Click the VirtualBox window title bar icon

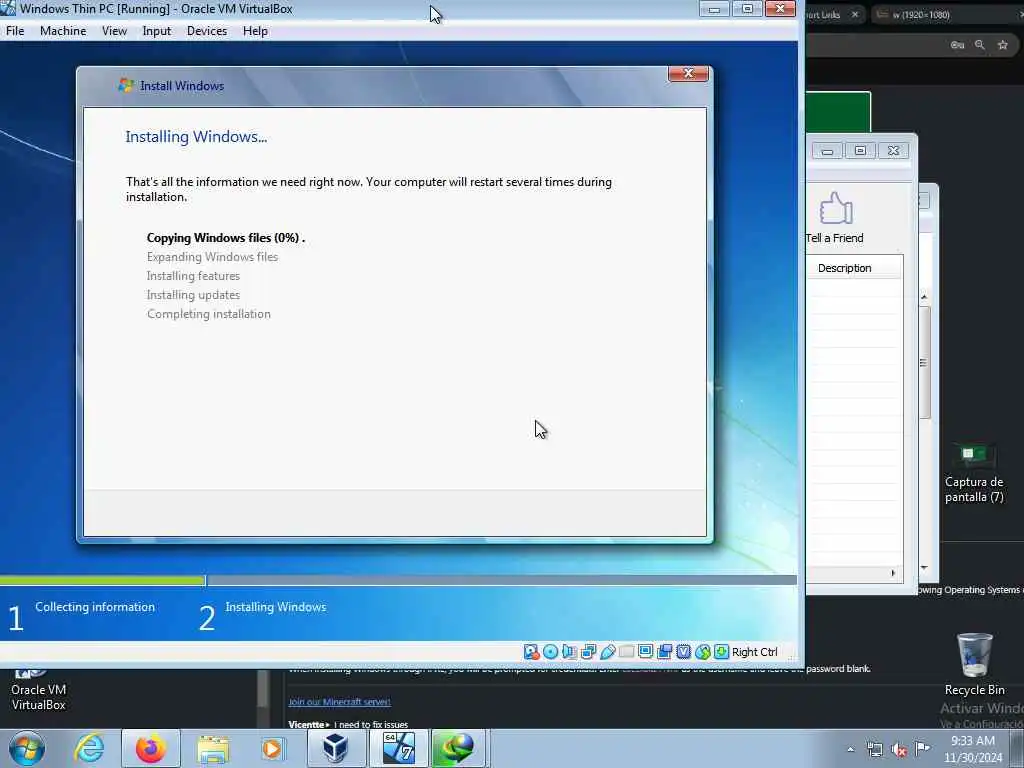click(x=8, y=8)
